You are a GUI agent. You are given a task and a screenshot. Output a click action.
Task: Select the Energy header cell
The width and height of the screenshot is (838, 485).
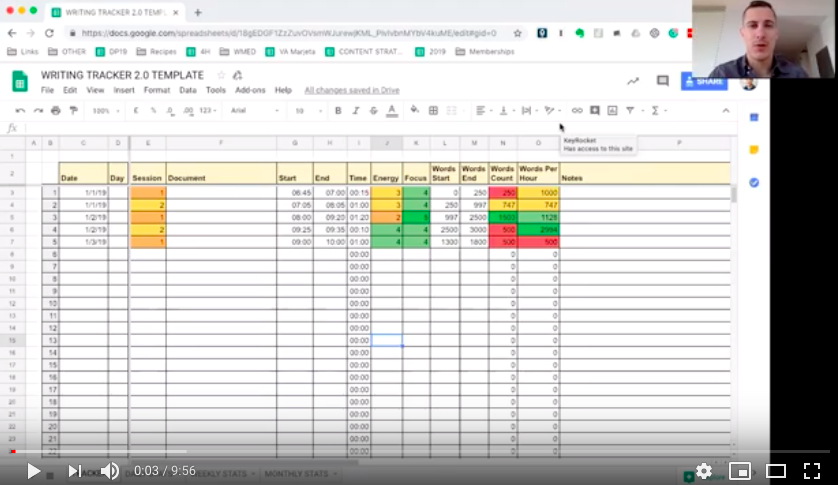coord(386,173)
